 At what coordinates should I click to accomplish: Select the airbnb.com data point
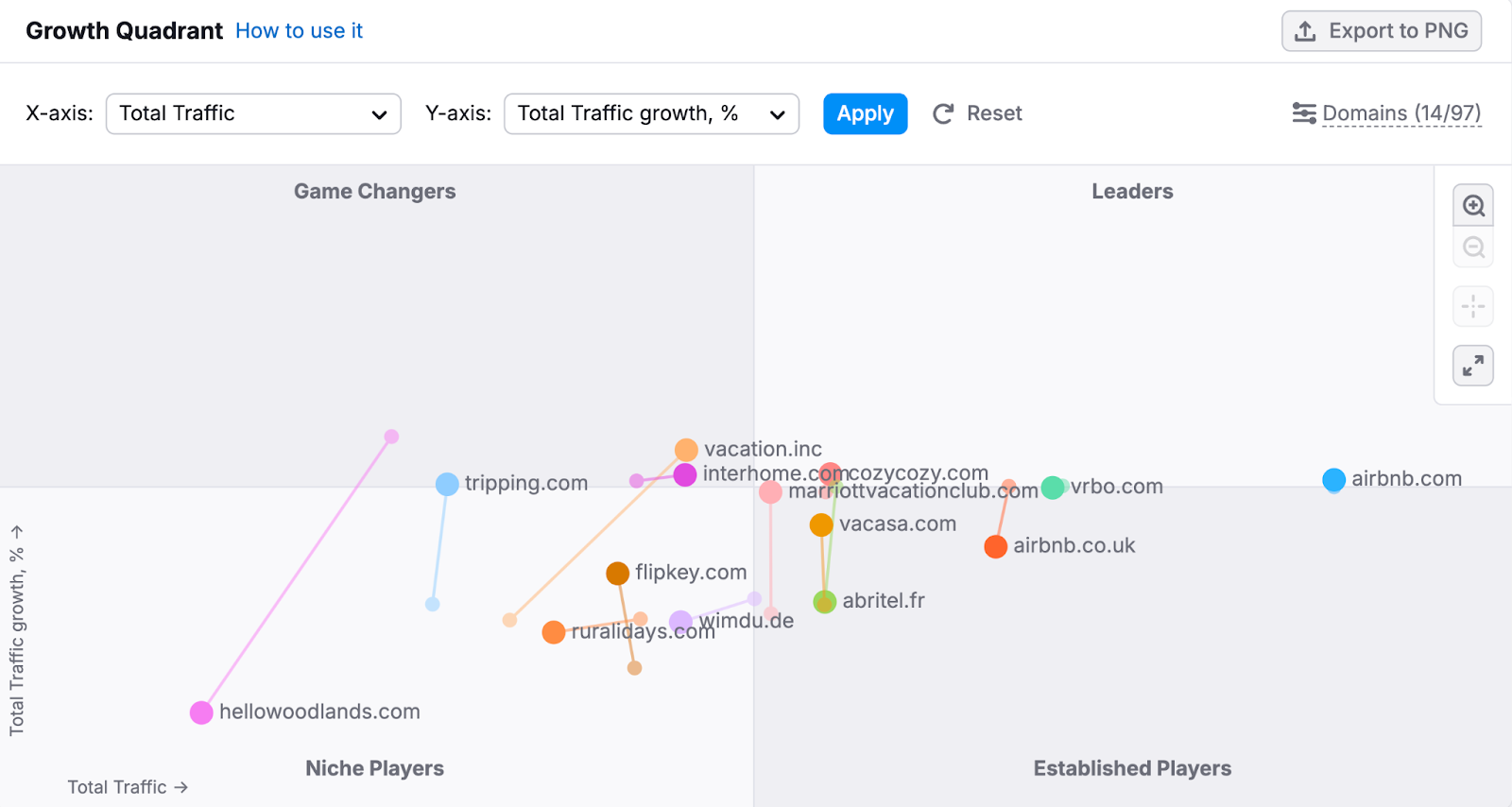[x=1334, y=480]
